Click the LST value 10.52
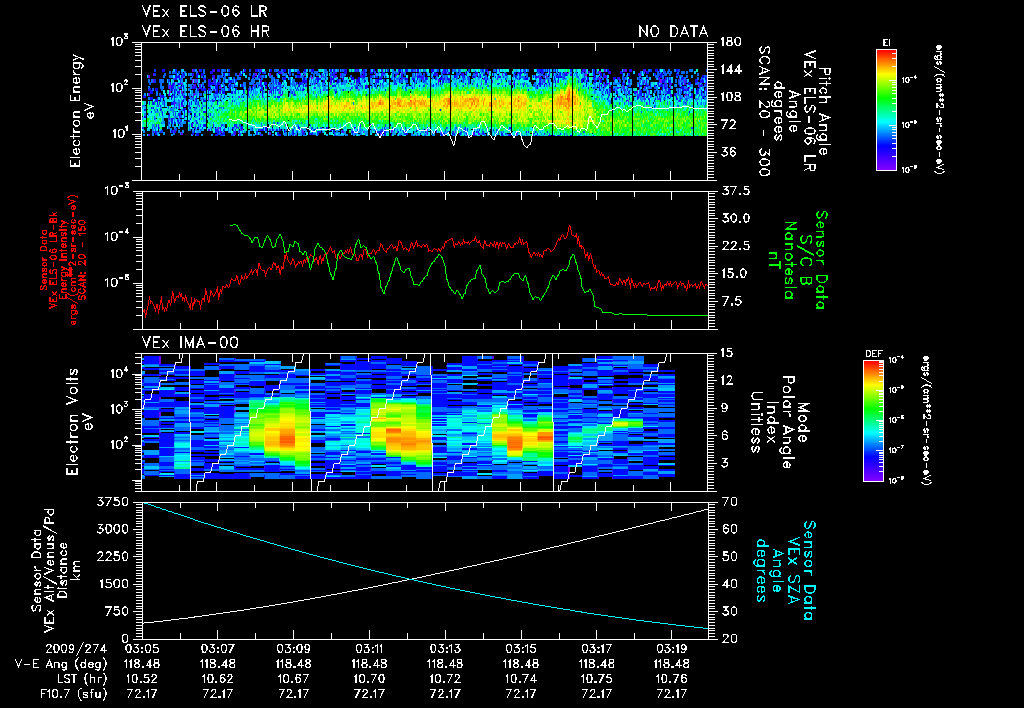 [x=142, y=679]
